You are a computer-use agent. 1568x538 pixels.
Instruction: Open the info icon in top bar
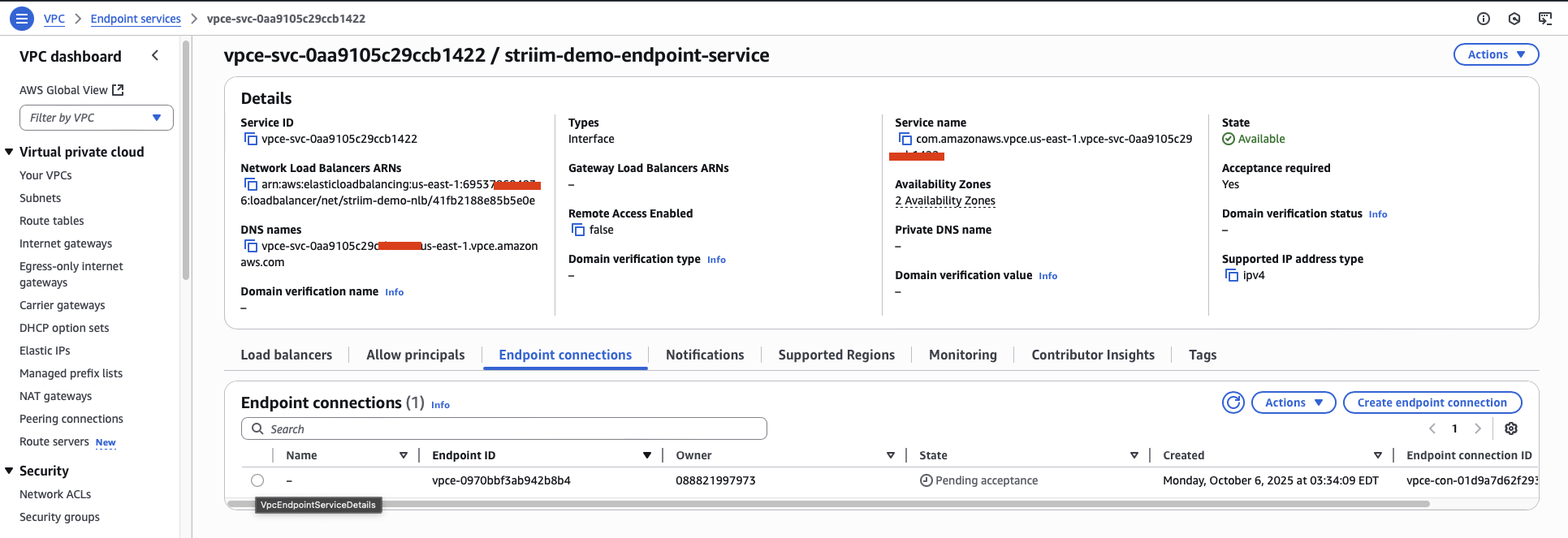tap(1483, 19)
